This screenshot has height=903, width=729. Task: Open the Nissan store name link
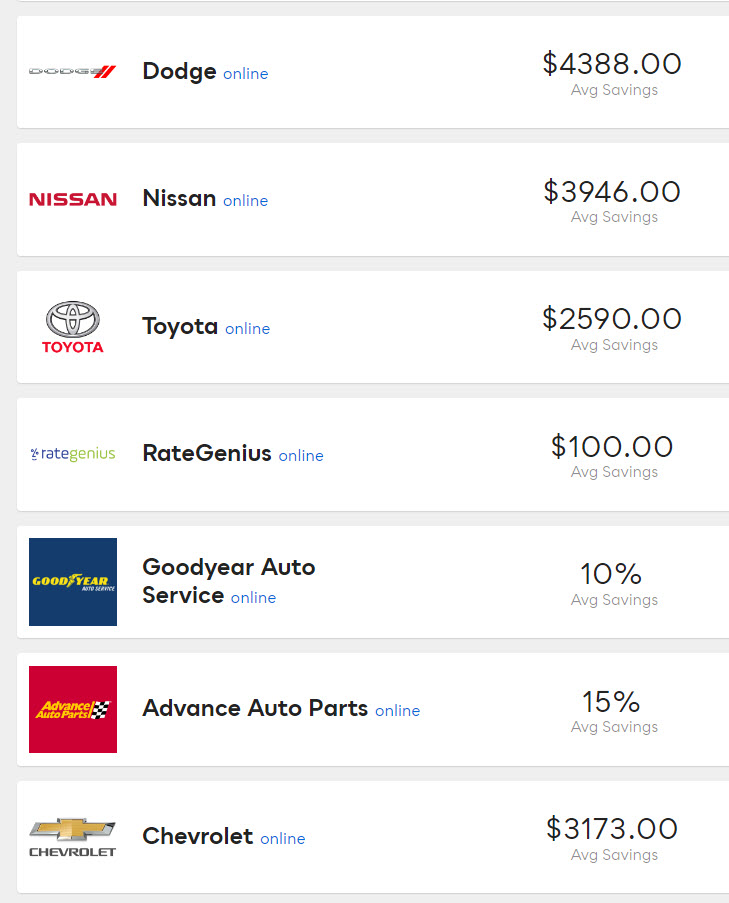[x=179, y=198]
